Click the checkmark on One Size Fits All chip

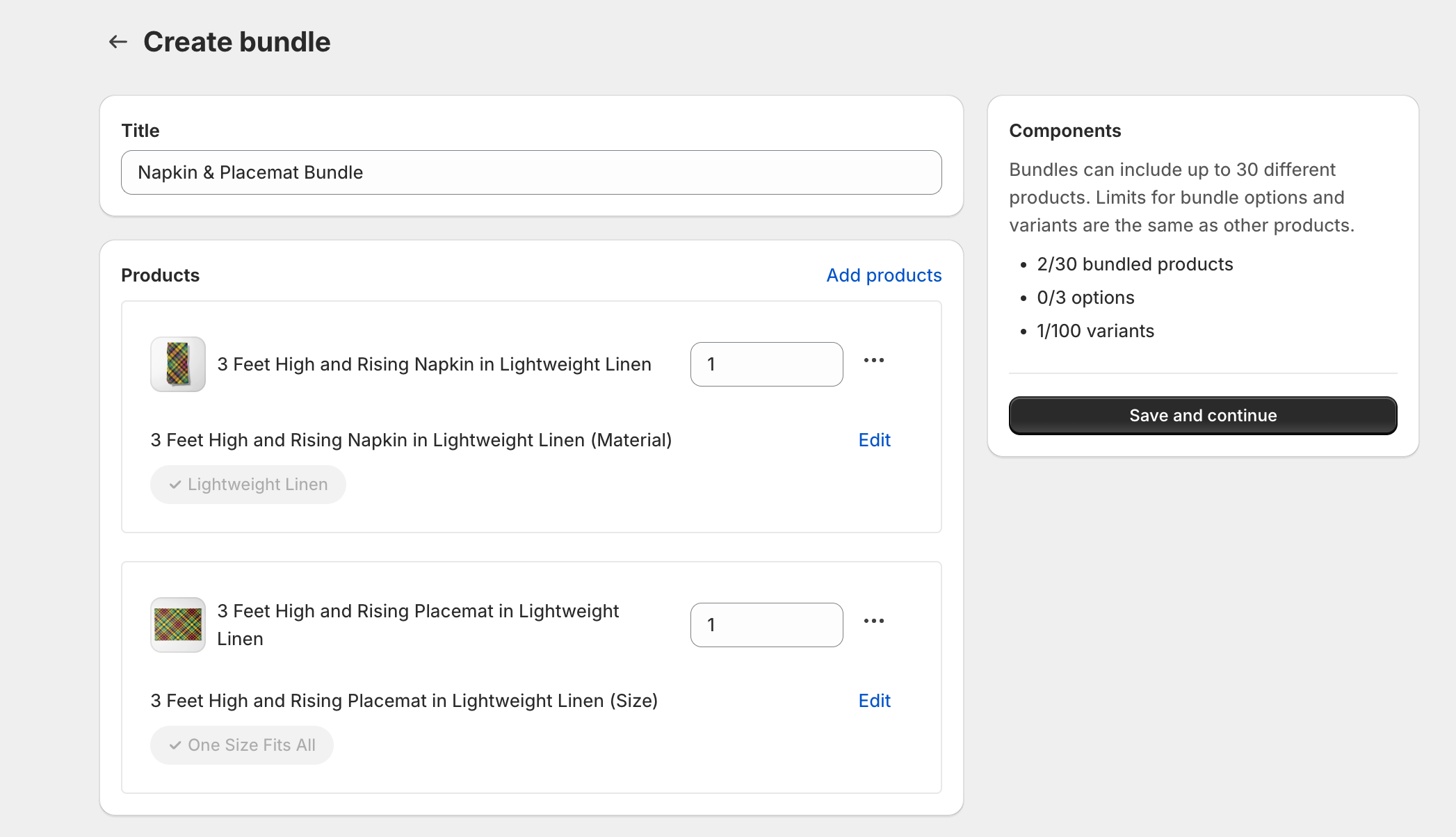tap(175, 745)
